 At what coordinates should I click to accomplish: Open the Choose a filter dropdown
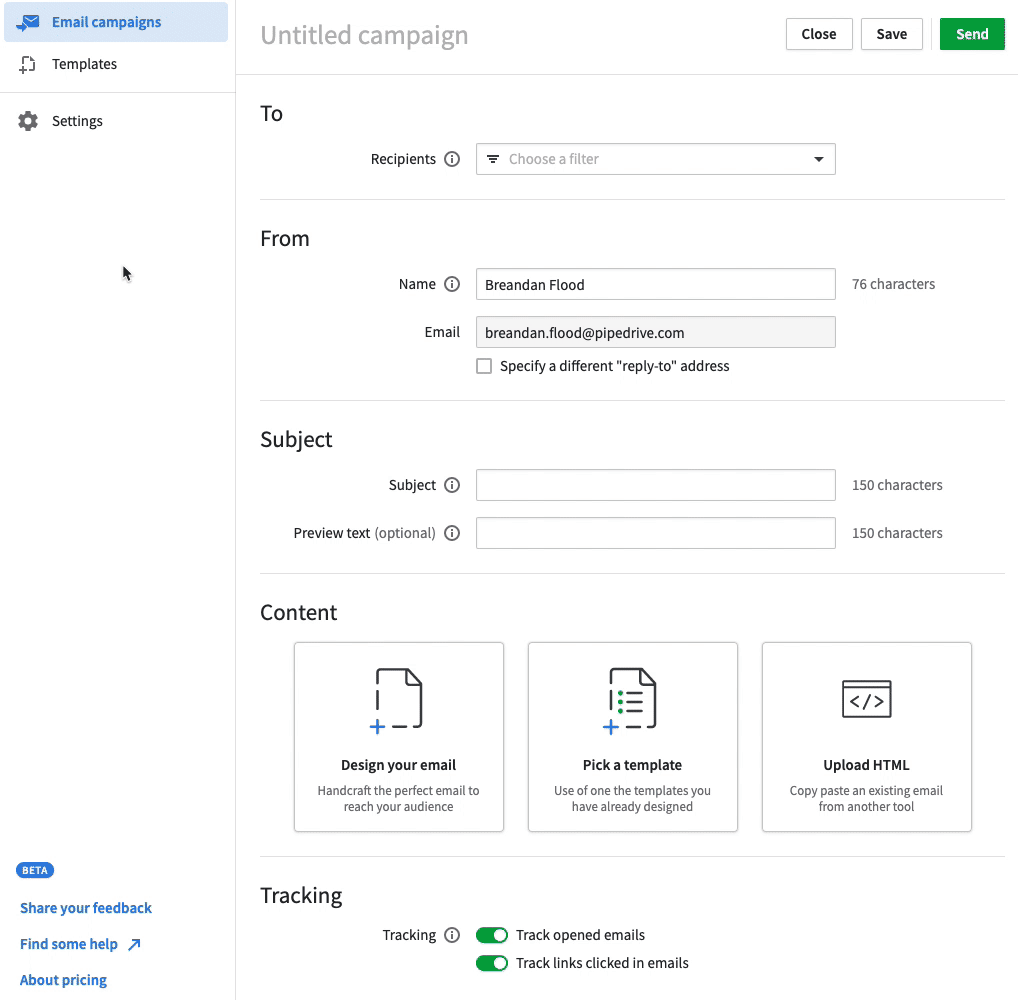(655, 158)
